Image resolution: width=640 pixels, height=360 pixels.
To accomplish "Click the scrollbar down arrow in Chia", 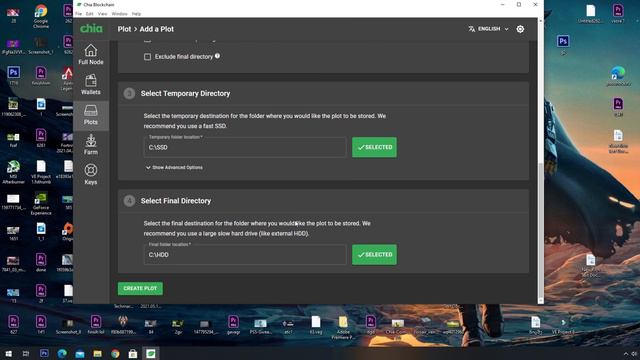I will (541, 301).
